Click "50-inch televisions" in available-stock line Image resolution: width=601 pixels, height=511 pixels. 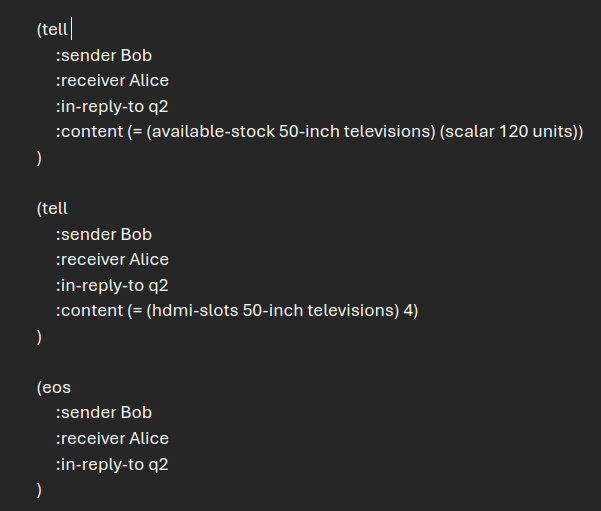(x=355, y=131)
